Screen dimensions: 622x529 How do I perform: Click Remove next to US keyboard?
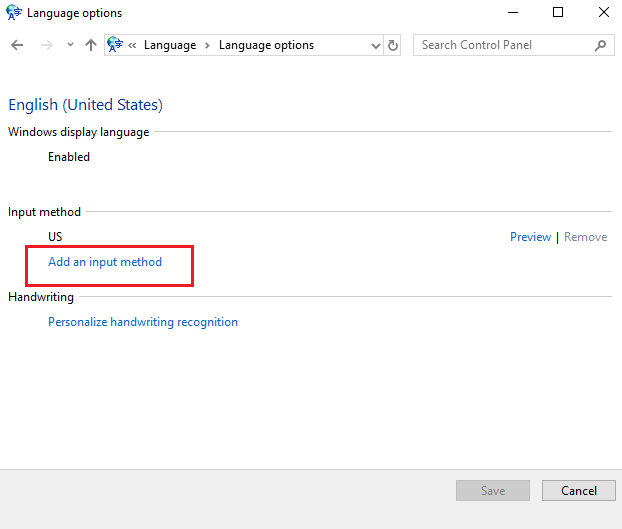(x=585, y=237)
